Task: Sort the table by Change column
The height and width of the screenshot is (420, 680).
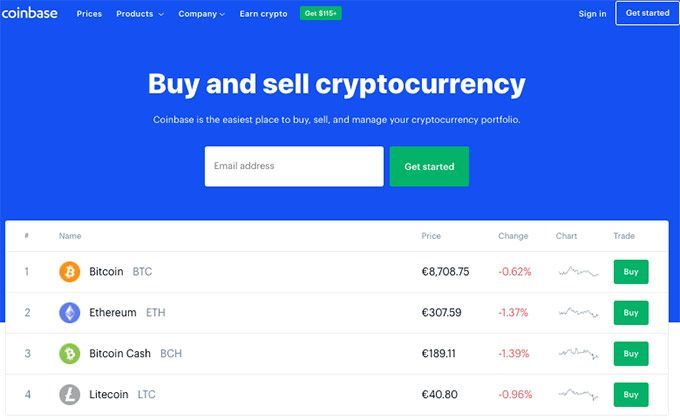Action: pos(513,236)
